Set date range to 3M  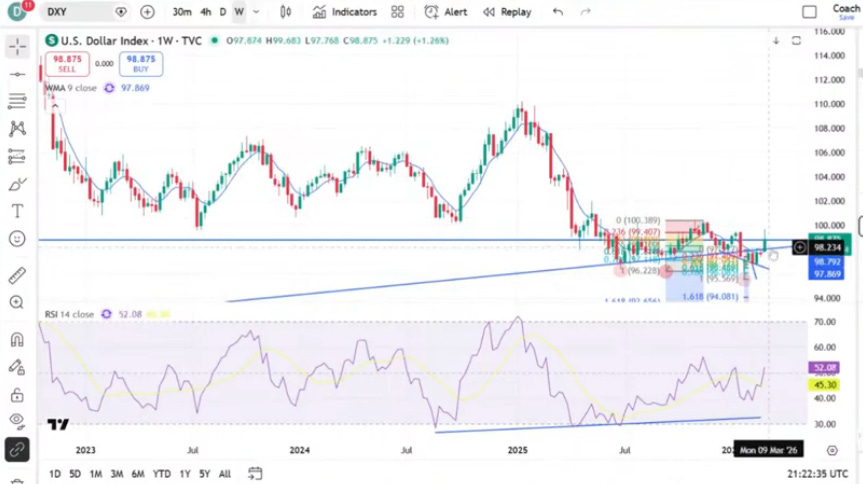117,474
